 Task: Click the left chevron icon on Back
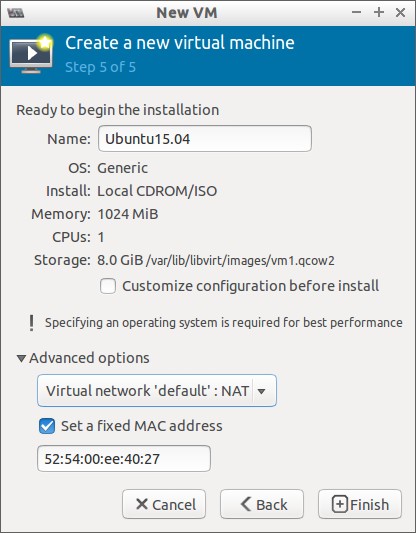246,504
